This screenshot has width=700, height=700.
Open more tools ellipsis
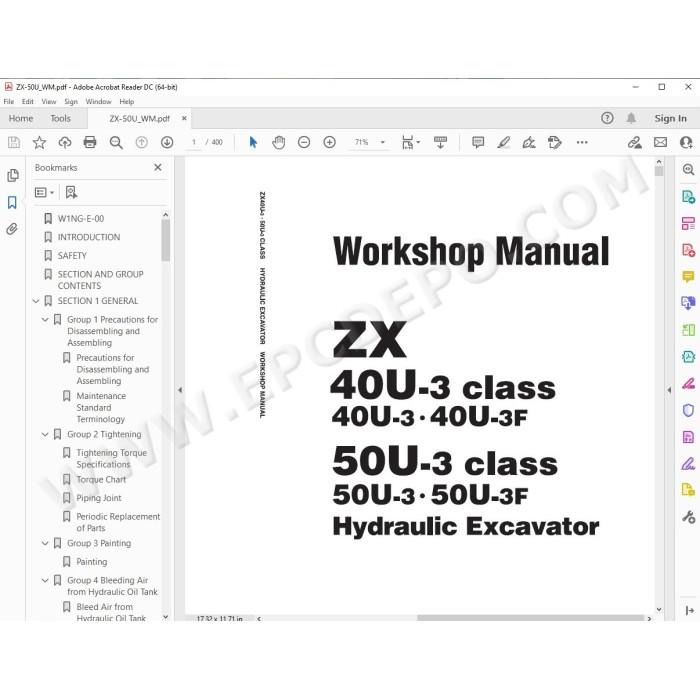coord(582,142)
